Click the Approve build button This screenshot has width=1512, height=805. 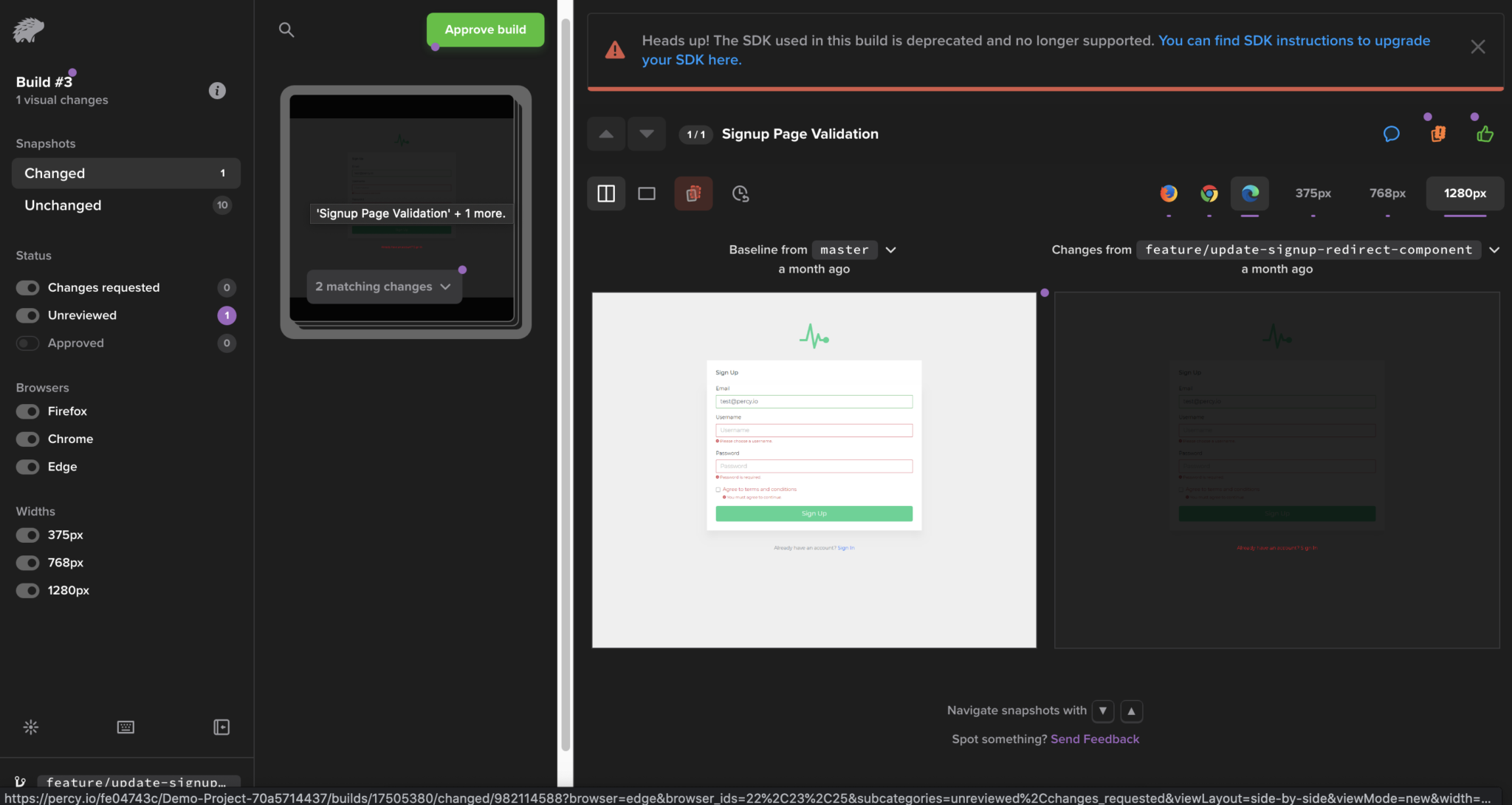click(485, 30)
